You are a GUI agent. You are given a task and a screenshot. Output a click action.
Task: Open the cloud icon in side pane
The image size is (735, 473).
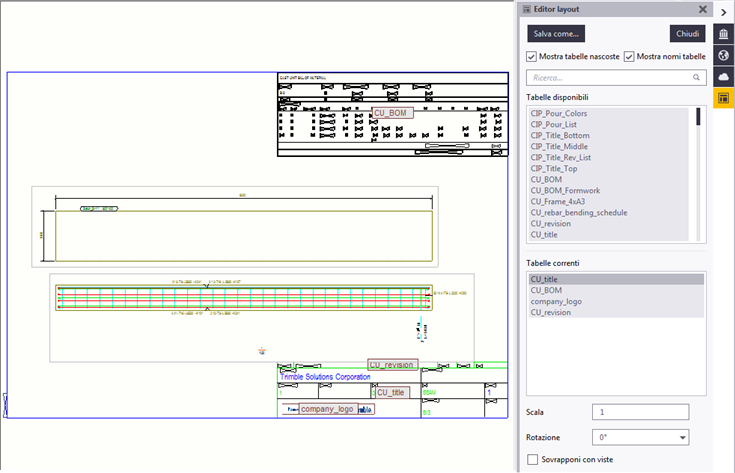tap(723, 76)
